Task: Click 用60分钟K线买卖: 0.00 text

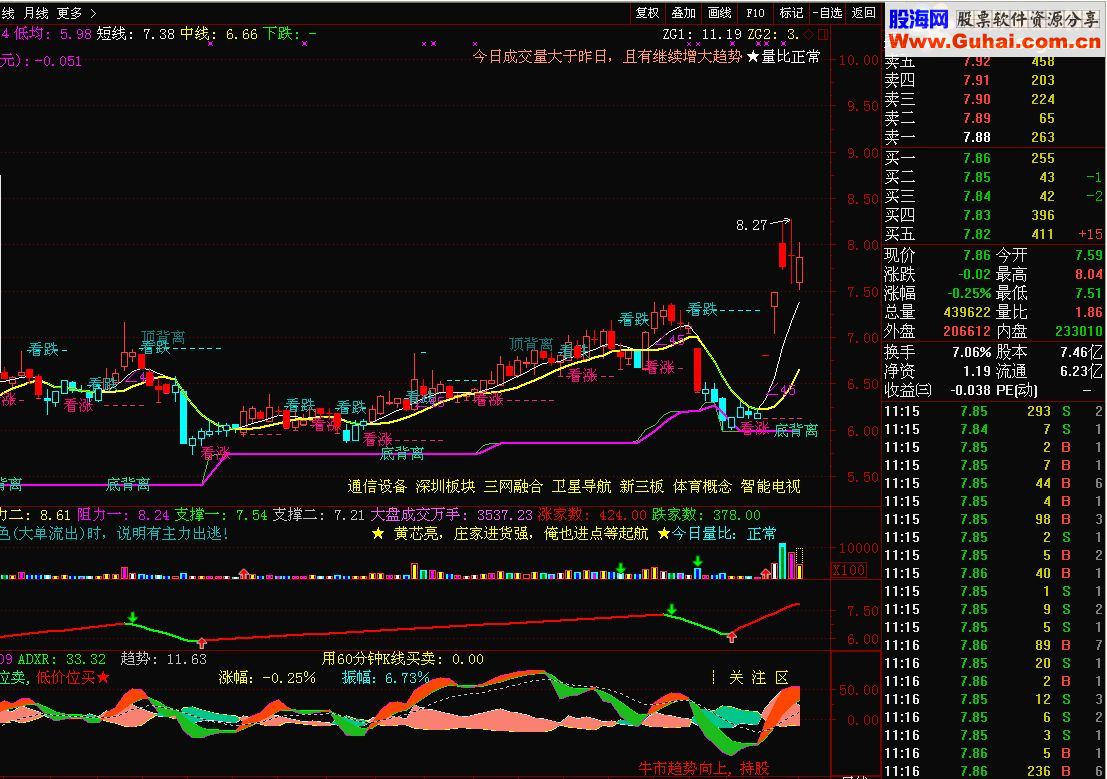Action: (x=402, y=659)
